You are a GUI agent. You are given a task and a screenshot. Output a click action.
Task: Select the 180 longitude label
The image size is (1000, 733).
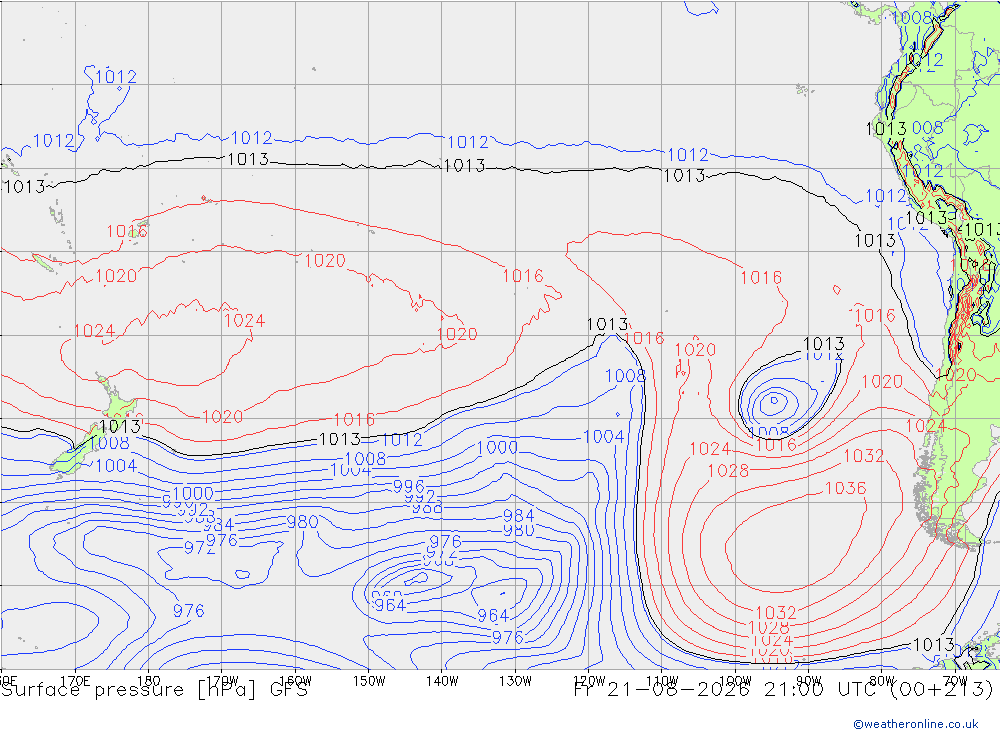(x=149, y=681)
